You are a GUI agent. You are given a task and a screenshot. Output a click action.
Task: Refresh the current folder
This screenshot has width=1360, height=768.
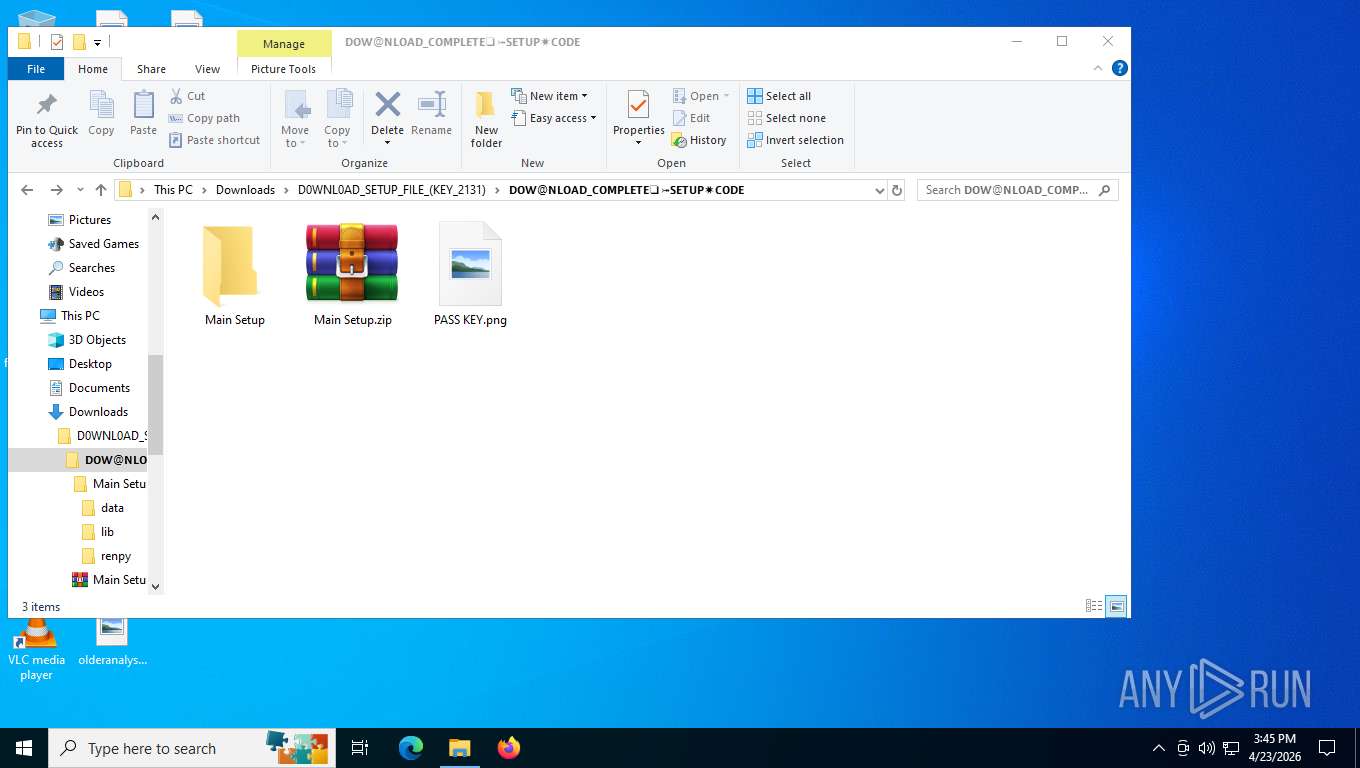tap(897, 190)
